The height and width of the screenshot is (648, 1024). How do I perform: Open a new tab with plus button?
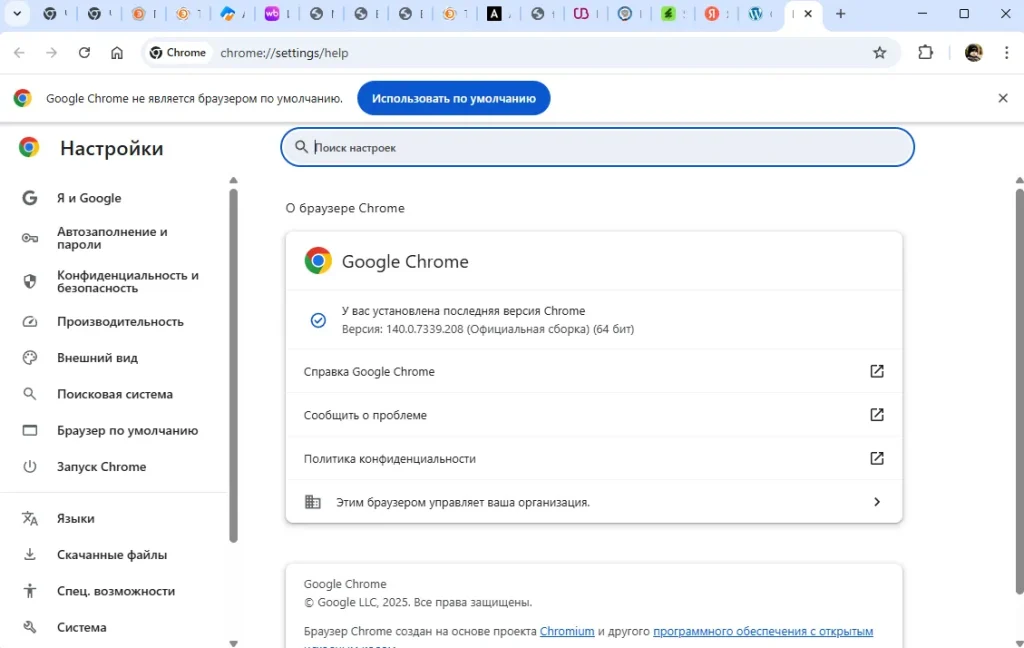pyautogui.click(x=841, y=14)
